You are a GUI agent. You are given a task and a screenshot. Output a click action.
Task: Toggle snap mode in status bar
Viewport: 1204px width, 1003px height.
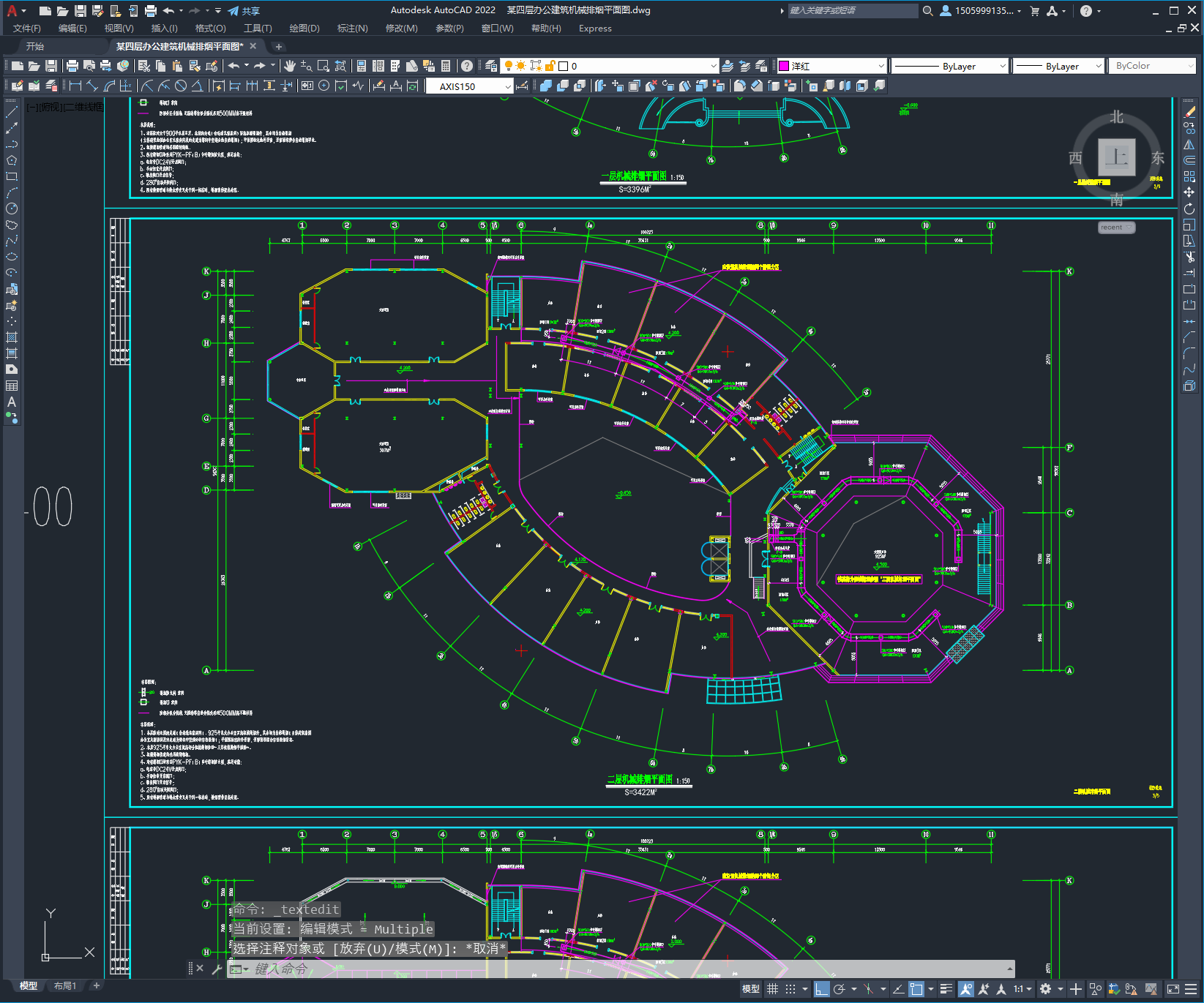tap(790, 989)
